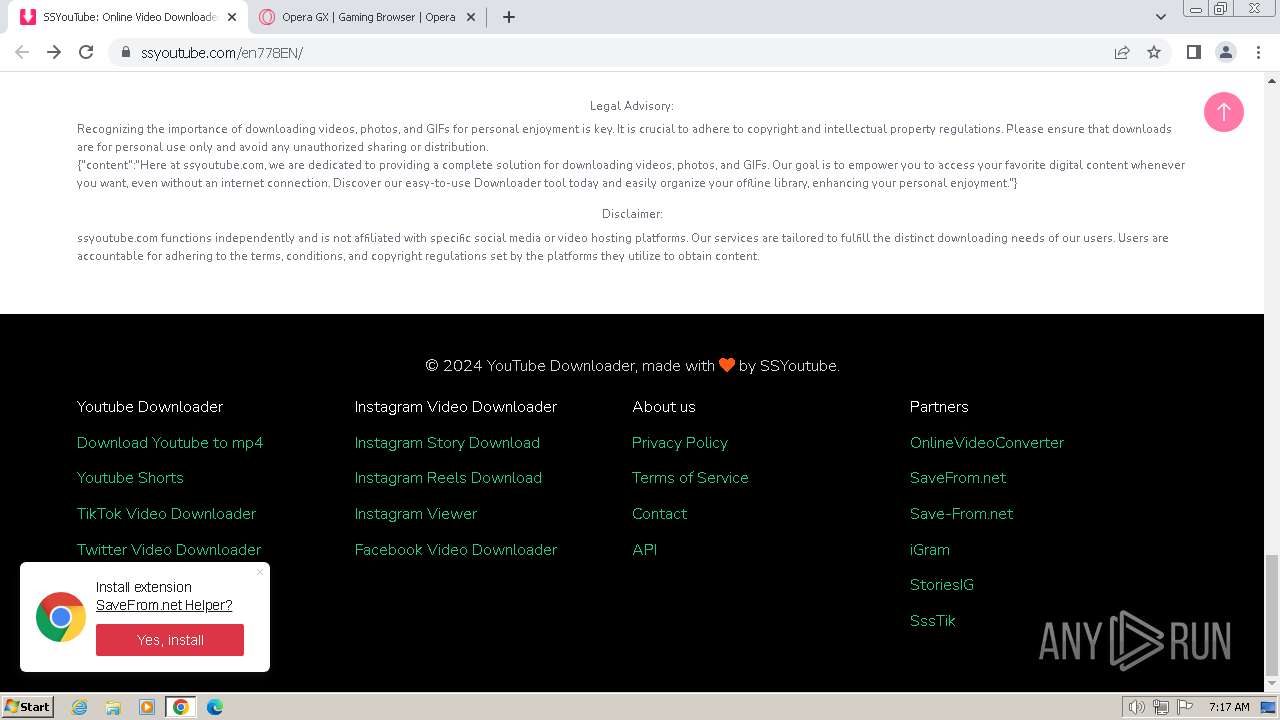Go back to the previous page
The image size is (1280, 720).
pos(22,52)
